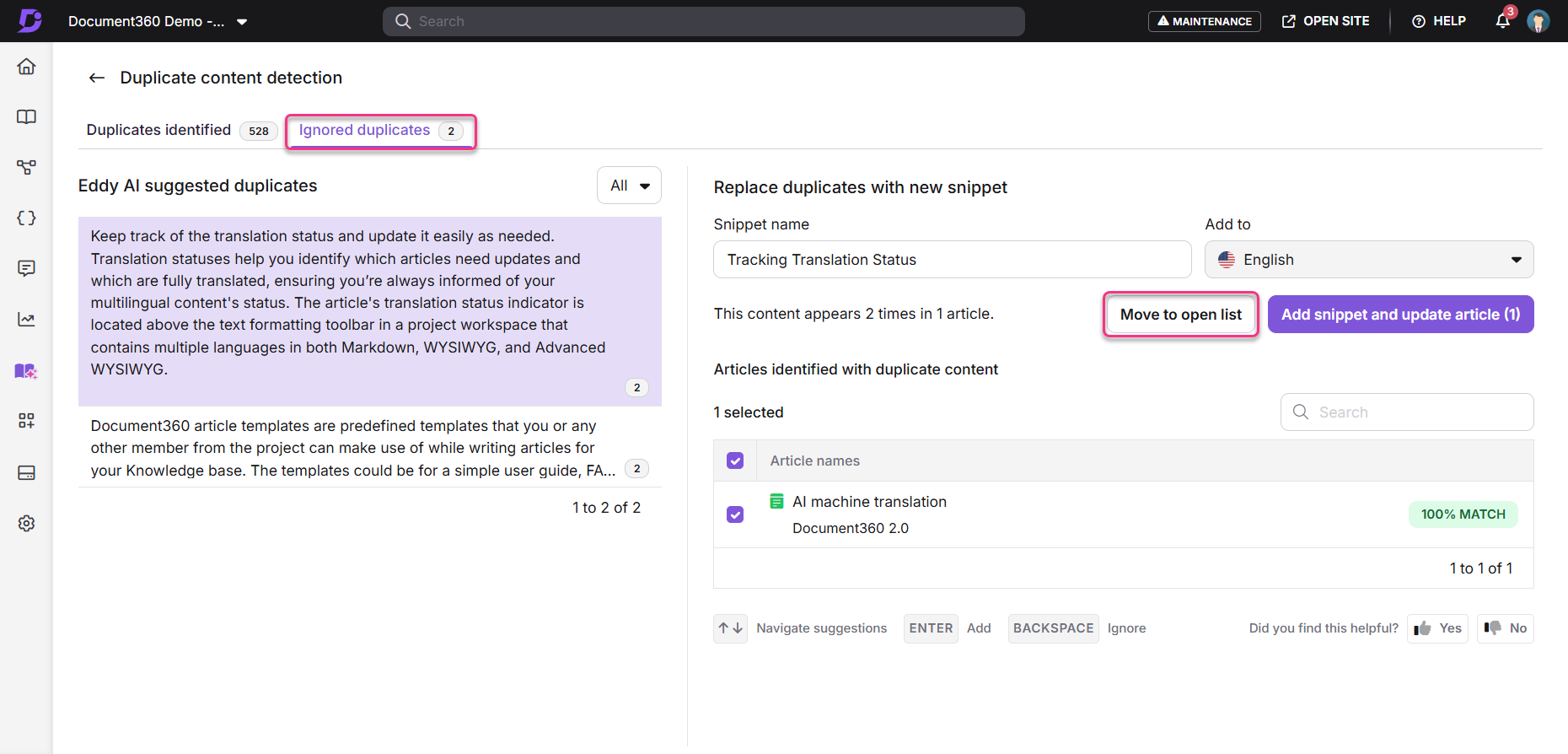Click the thumbs down icon for No
The height and width of the screenshot is (754, 1568).
pos(1493,628)
